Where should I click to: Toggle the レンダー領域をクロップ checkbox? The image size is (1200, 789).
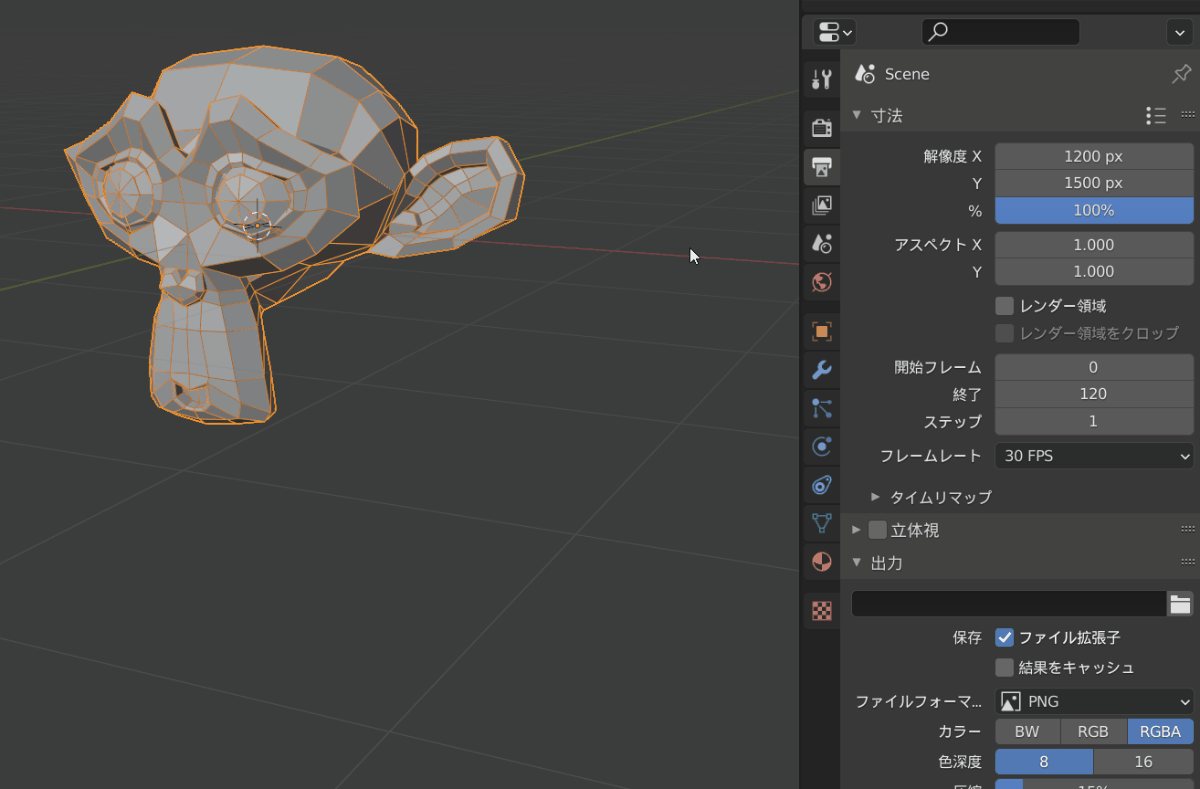pos(1005,333)
